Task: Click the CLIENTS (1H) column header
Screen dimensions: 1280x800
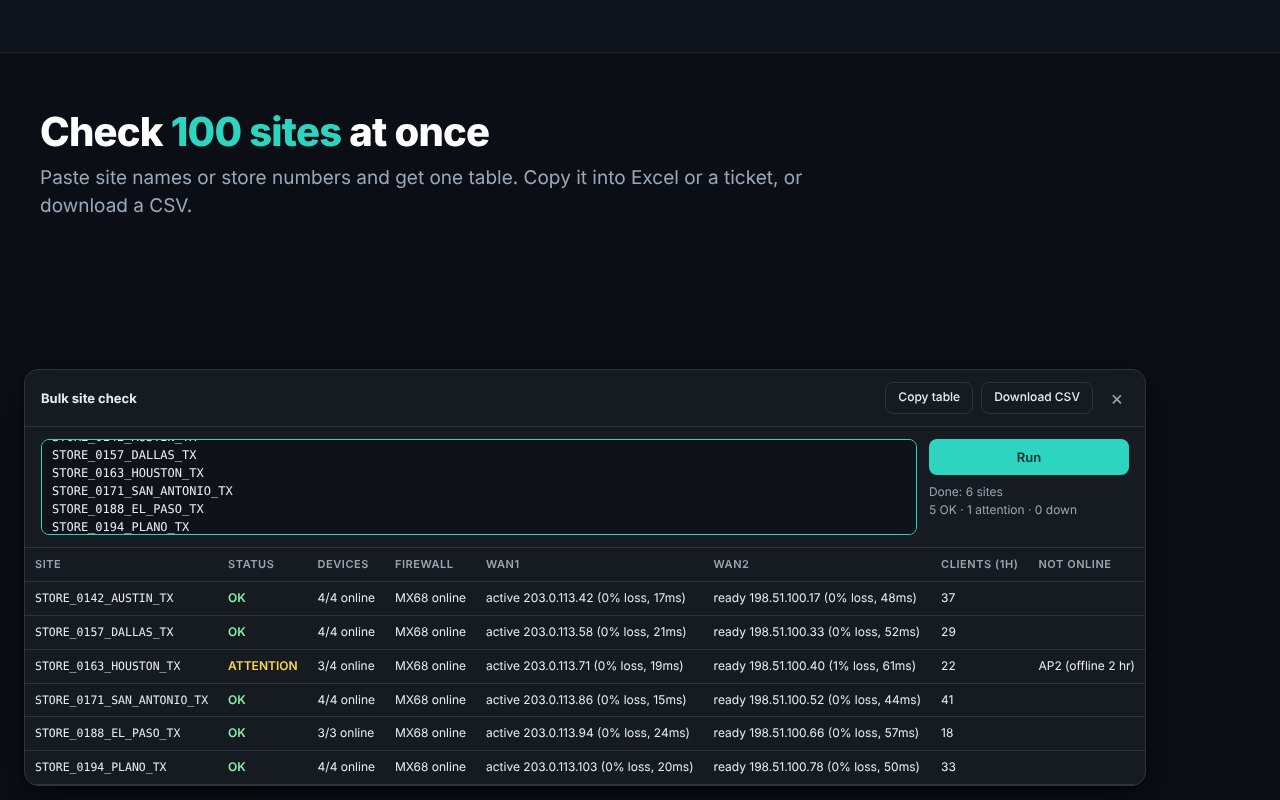Action: click(x=979, y=564)
